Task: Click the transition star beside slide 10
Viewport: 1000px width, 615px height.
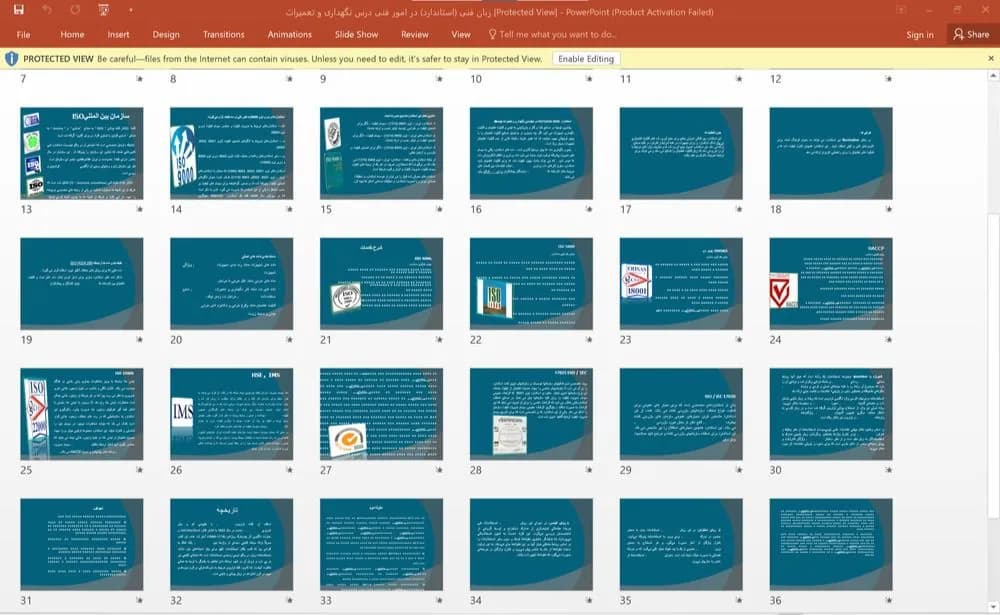Action: pos(589,78)
